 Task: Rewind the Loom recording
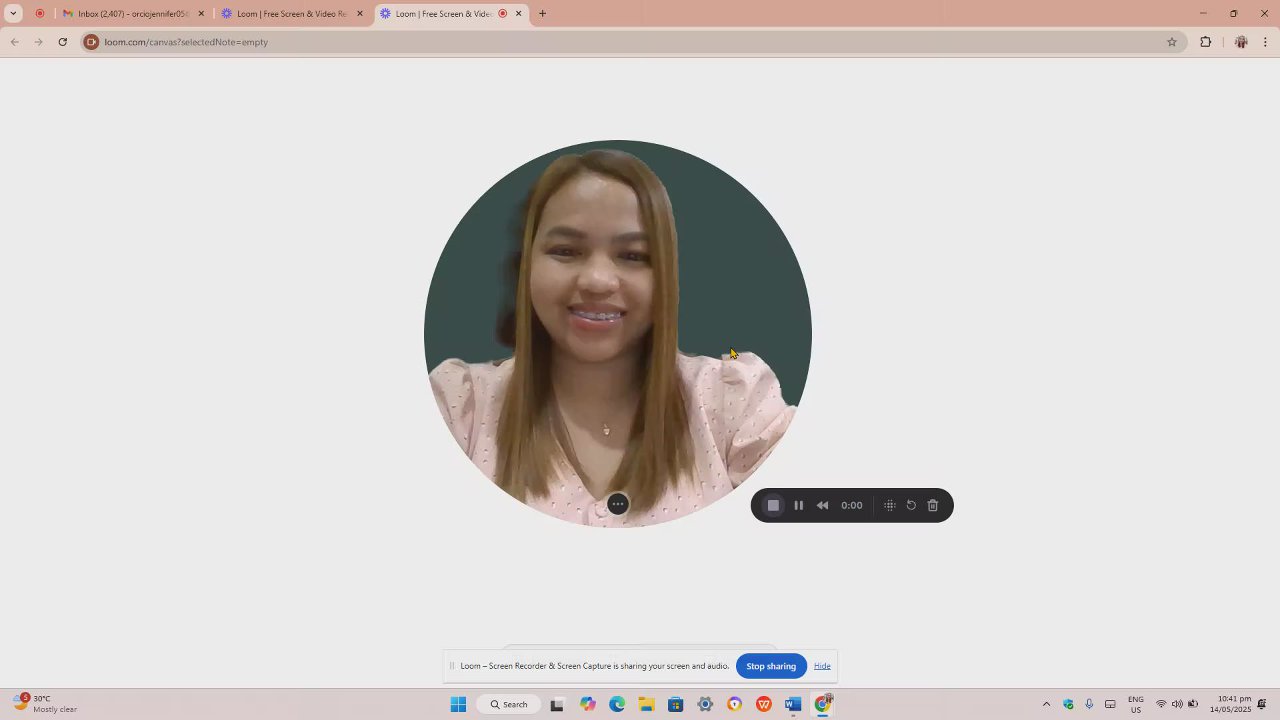[x=822, y=505]
